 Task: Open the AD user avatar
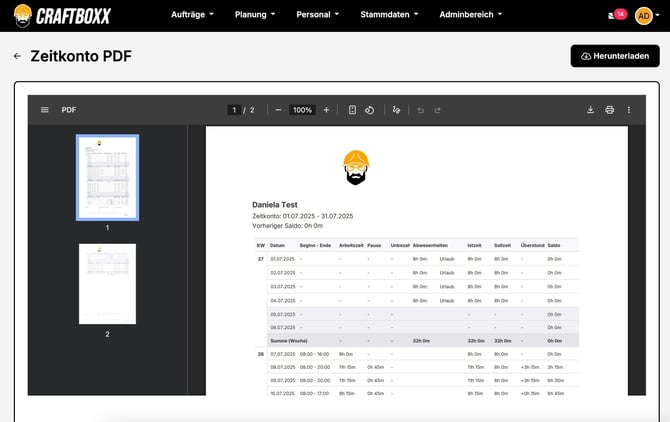tap(644, 15)
